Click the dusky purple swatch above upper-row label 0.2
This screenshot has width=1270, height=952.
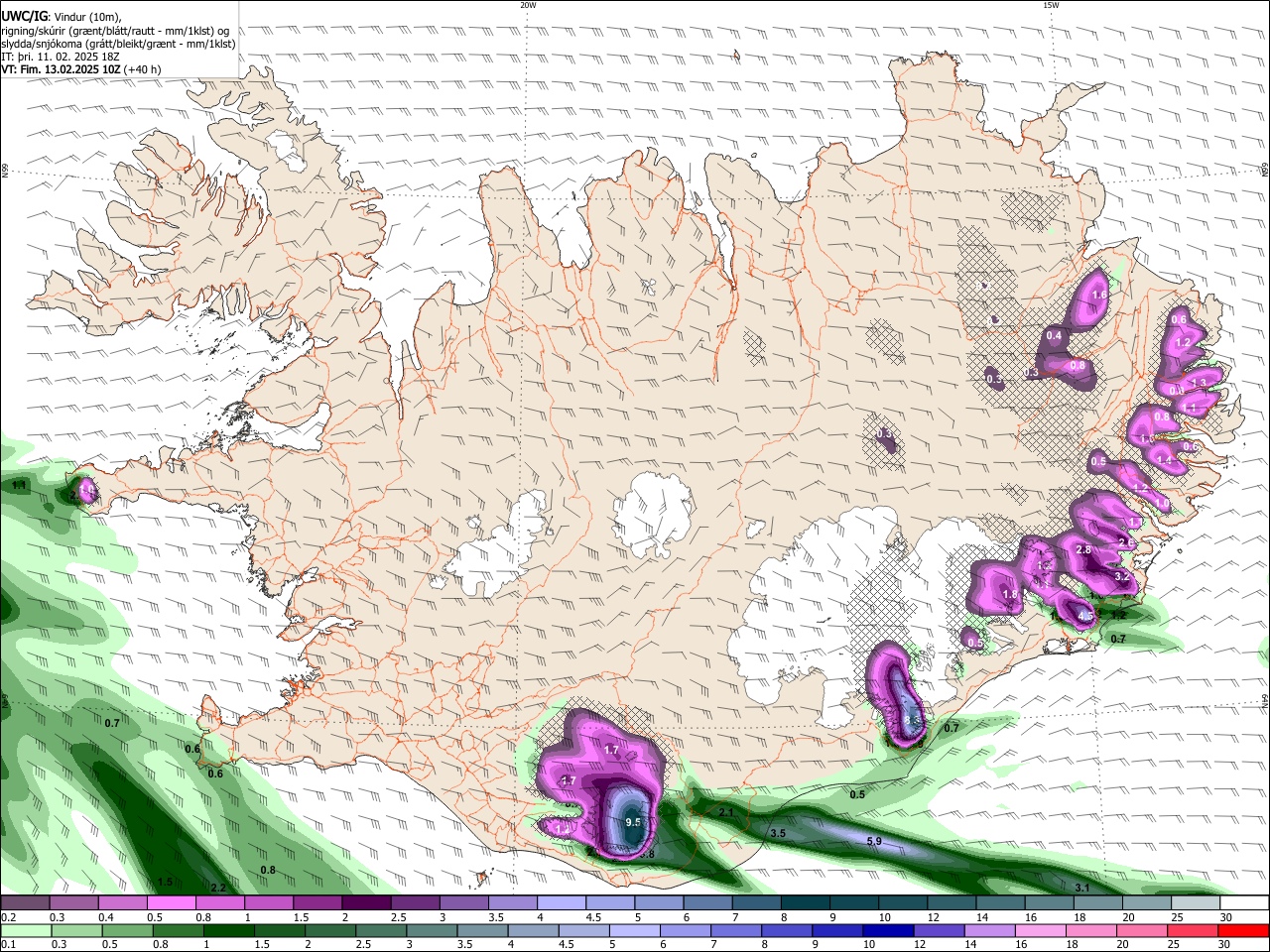point(26,903)
